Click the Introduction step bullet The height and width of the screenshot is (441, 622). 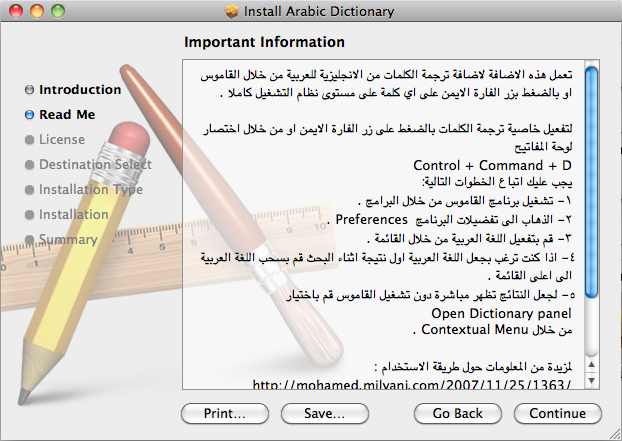(29, 90)
